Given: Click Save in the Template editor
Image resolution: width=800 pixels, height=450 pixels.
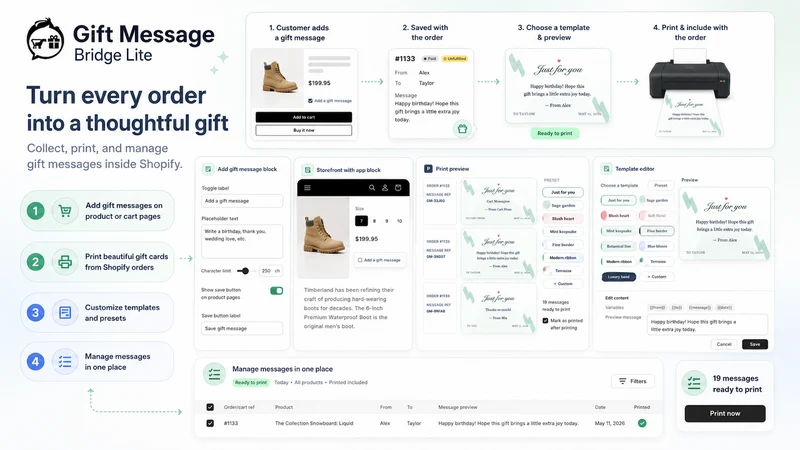Looking at the screenshot, I should tap(755, 344).
